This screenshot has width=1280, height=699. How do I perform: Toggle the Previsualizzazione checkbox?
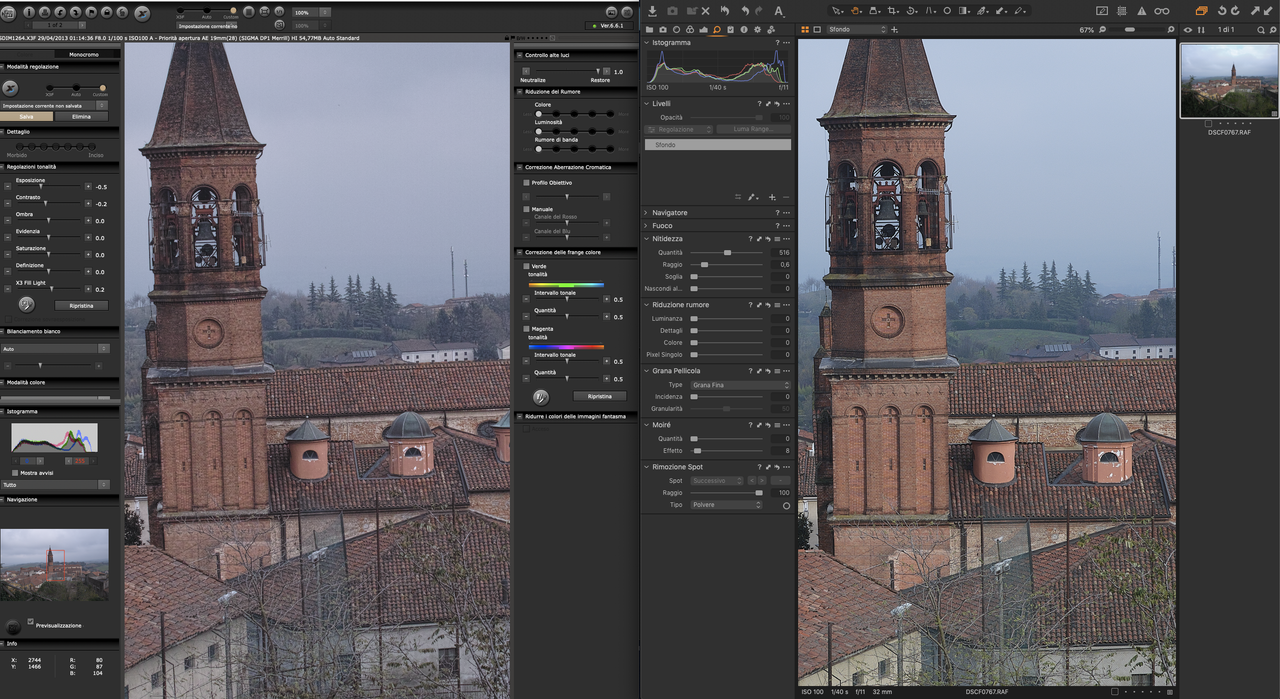[x=31, y=621]
